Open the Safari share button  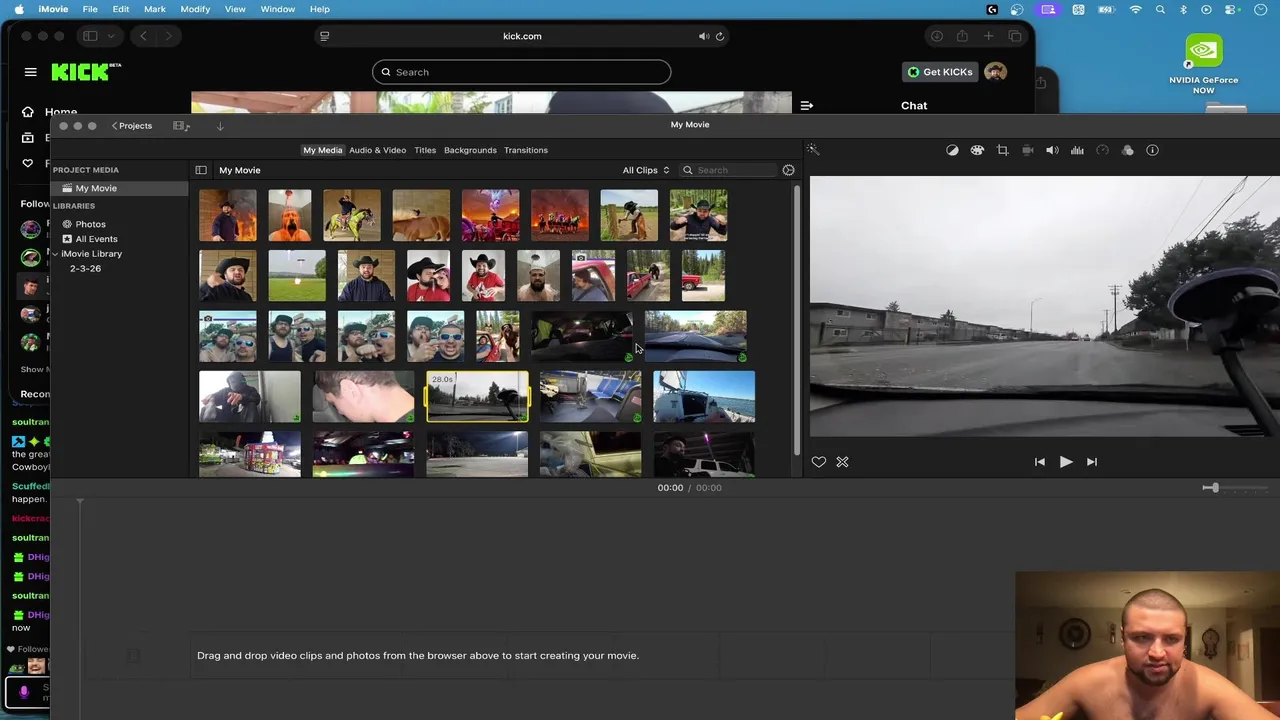(962, 36)
